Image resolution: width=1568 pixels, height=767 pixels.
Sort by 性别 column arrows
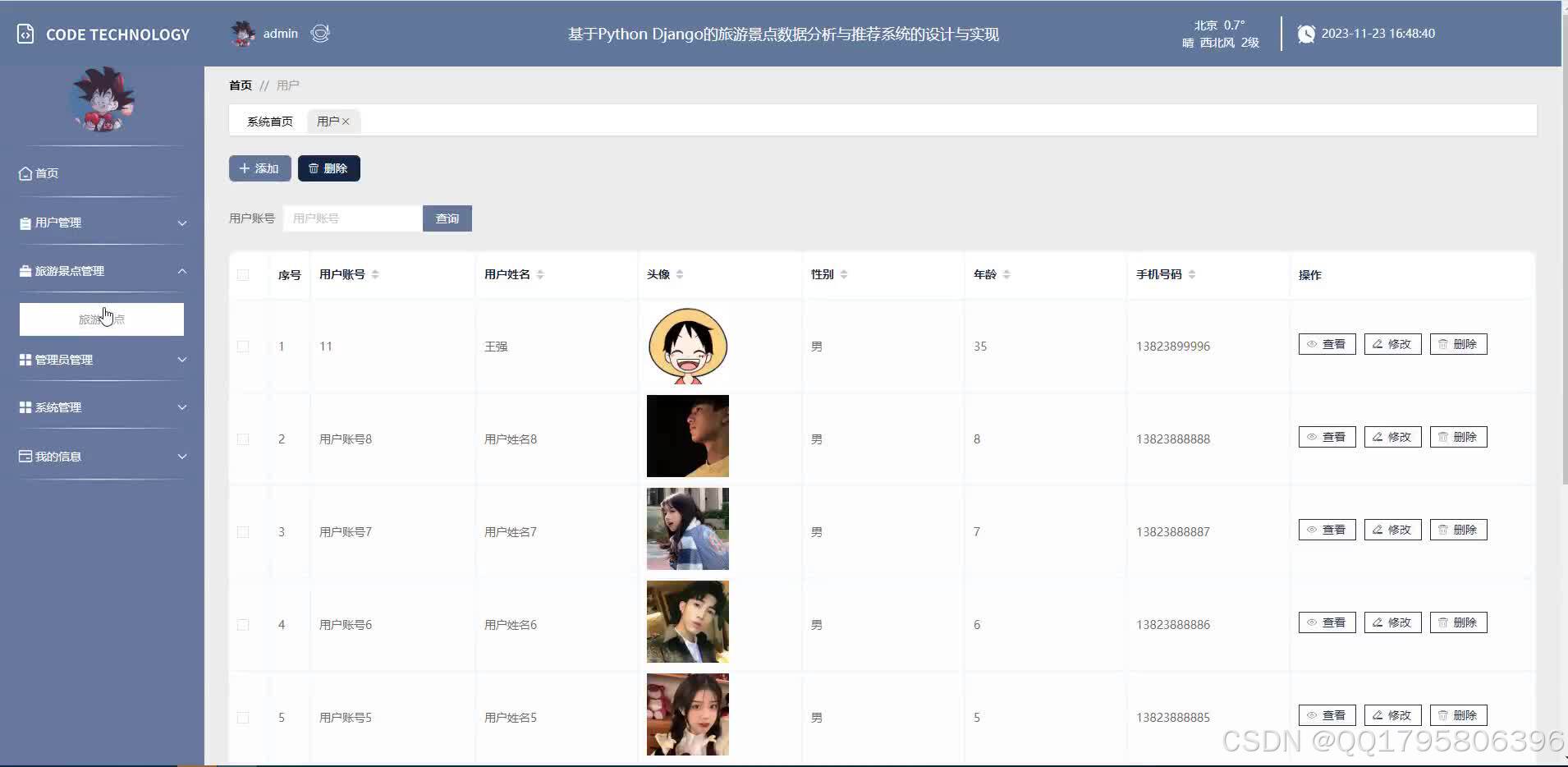[x=844, y=274]
